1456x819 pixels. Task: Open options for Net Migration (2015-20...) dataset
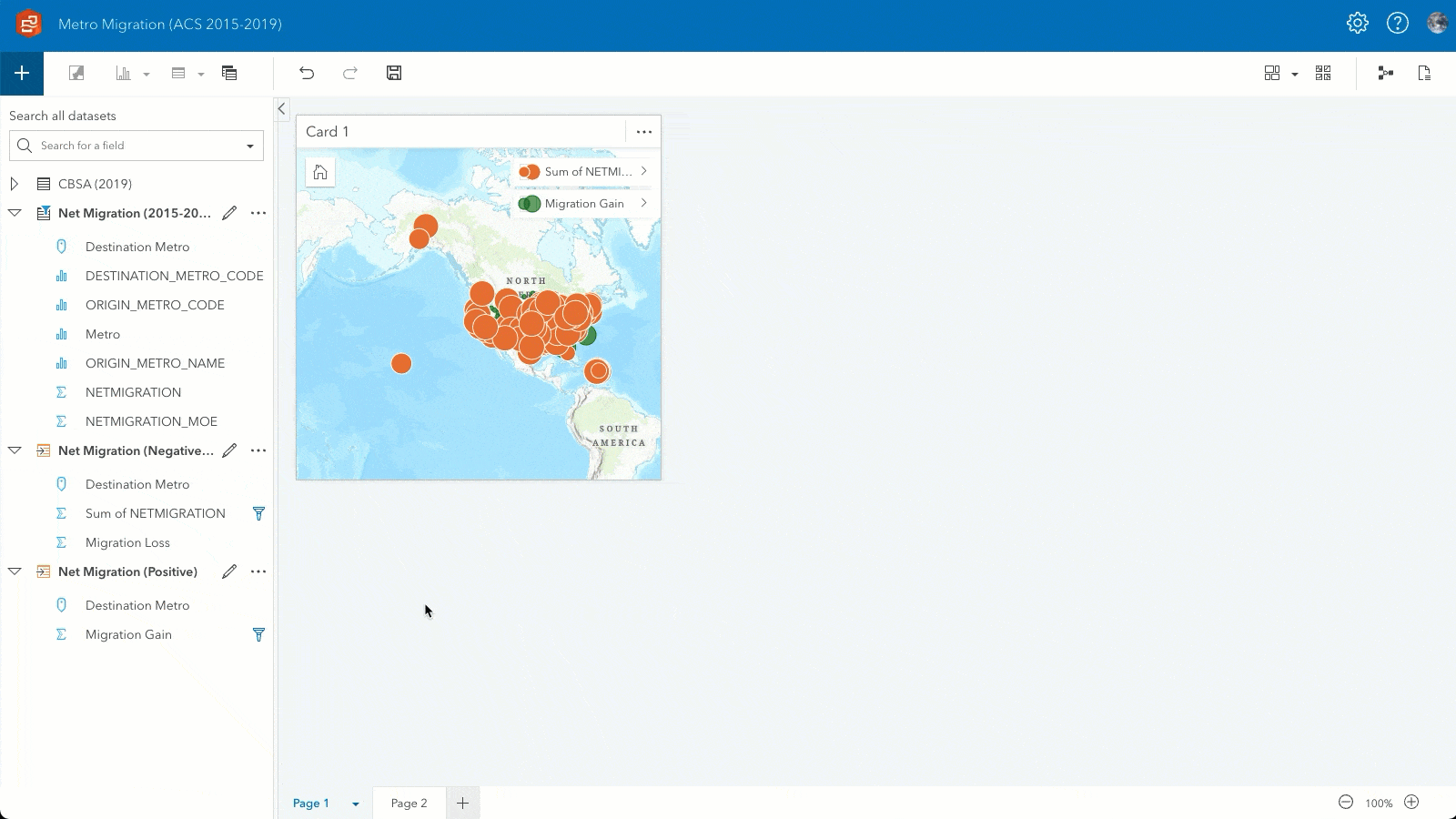[258, 213]
